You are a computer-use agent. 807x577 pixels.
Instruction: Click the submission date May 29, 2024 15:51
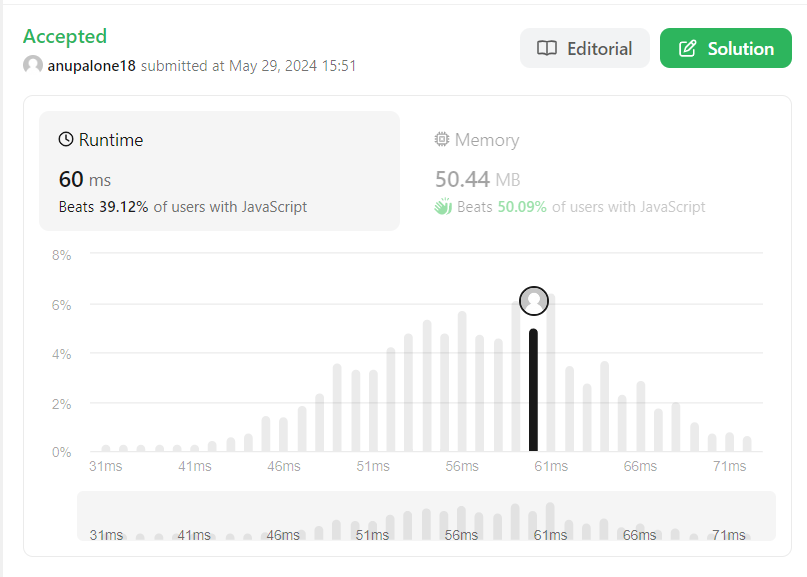coord(292,66)
